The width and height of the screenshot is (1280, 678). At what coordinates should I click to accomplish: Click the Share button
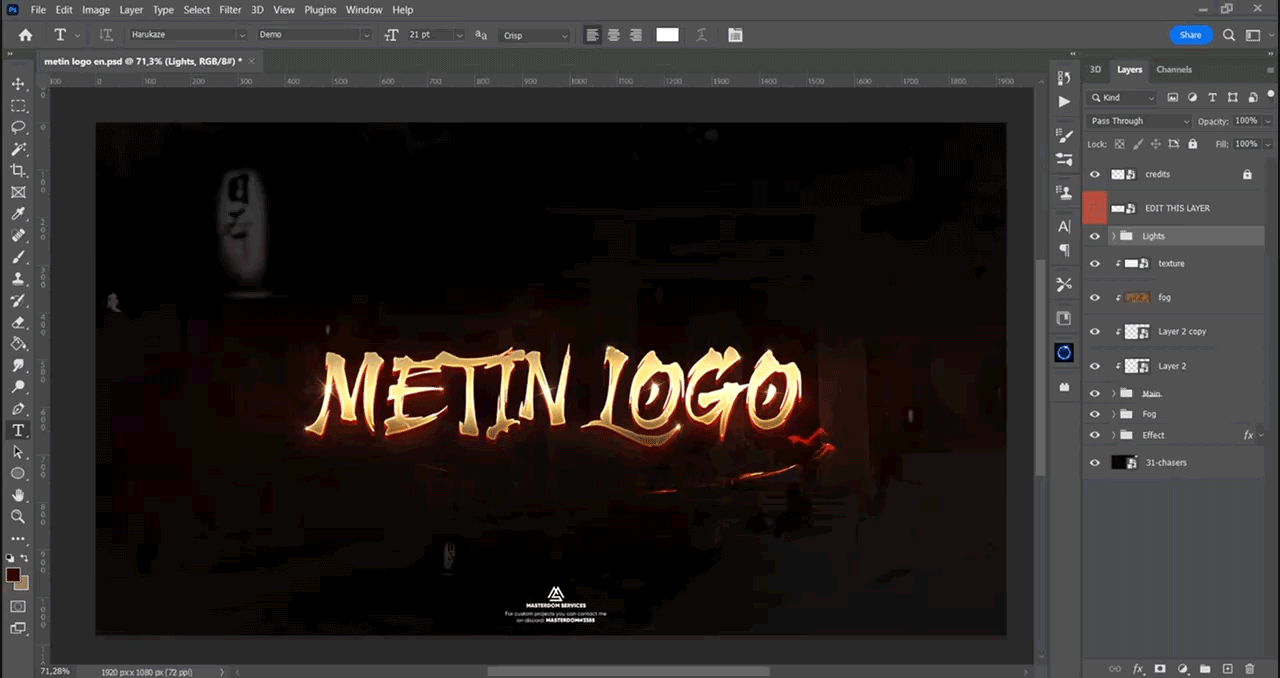(1190, 34)
